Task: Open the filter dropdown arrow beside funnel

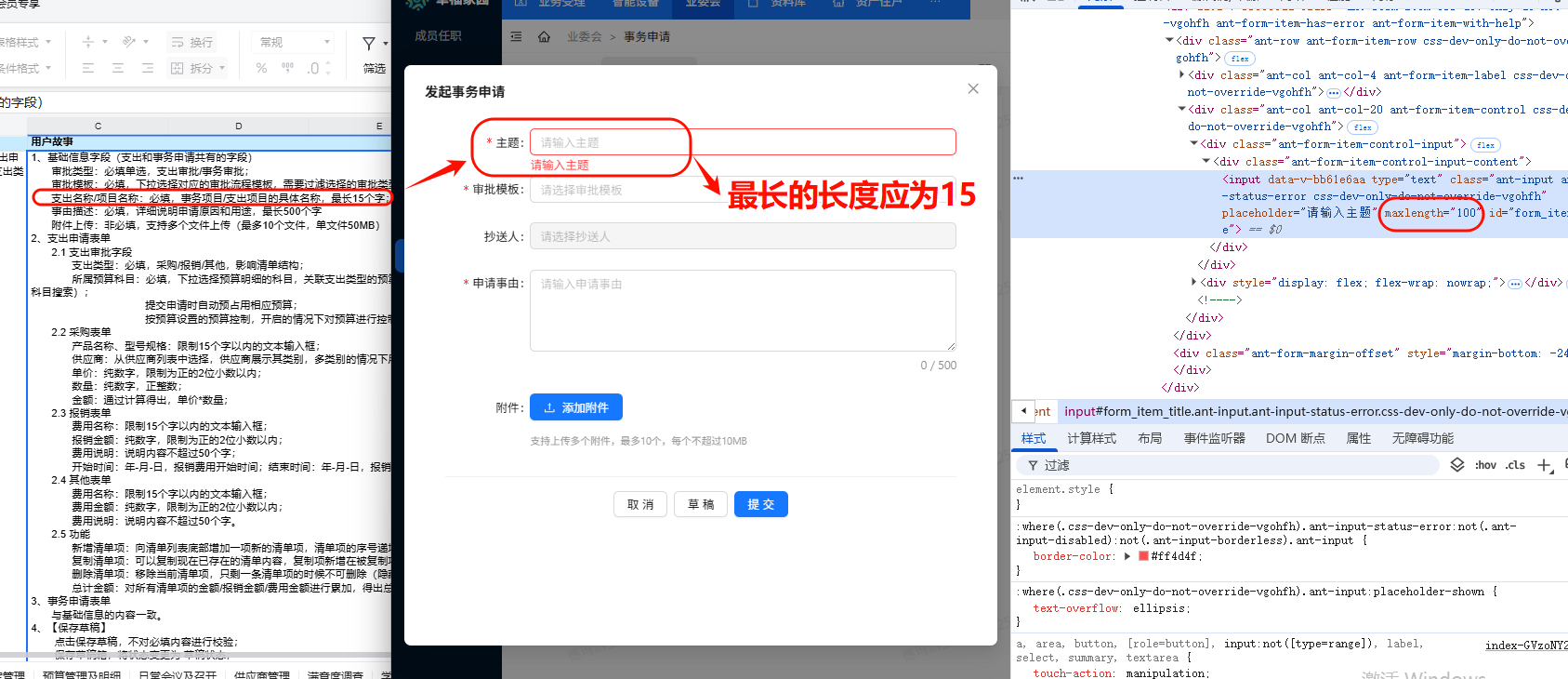Action: click(x=386, y=44)
